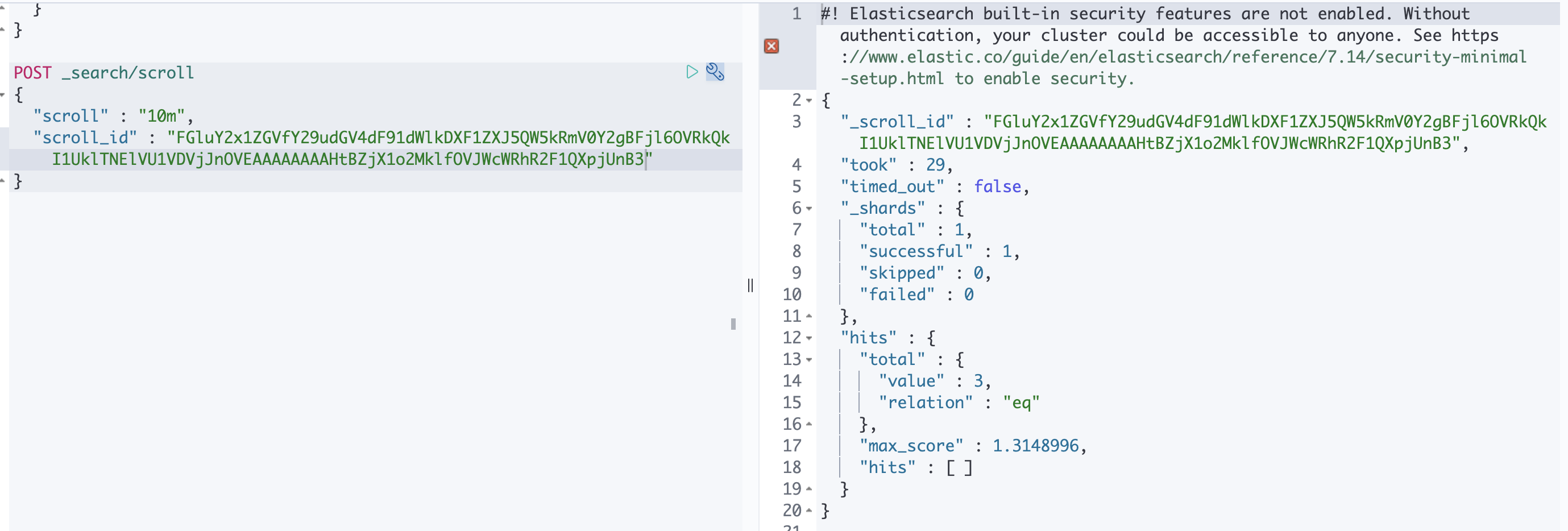Click fold end marker at line 20
Image resolution: width=1568 pixels, height=531 pixels.
coord(809,511)
